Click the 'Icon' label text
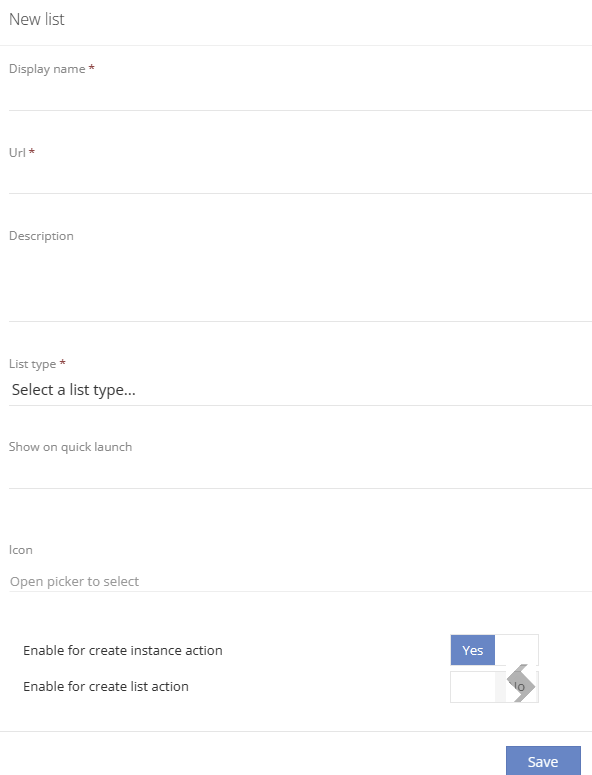The width and height of the screenshot is (592, 775). tap(21, 550)
